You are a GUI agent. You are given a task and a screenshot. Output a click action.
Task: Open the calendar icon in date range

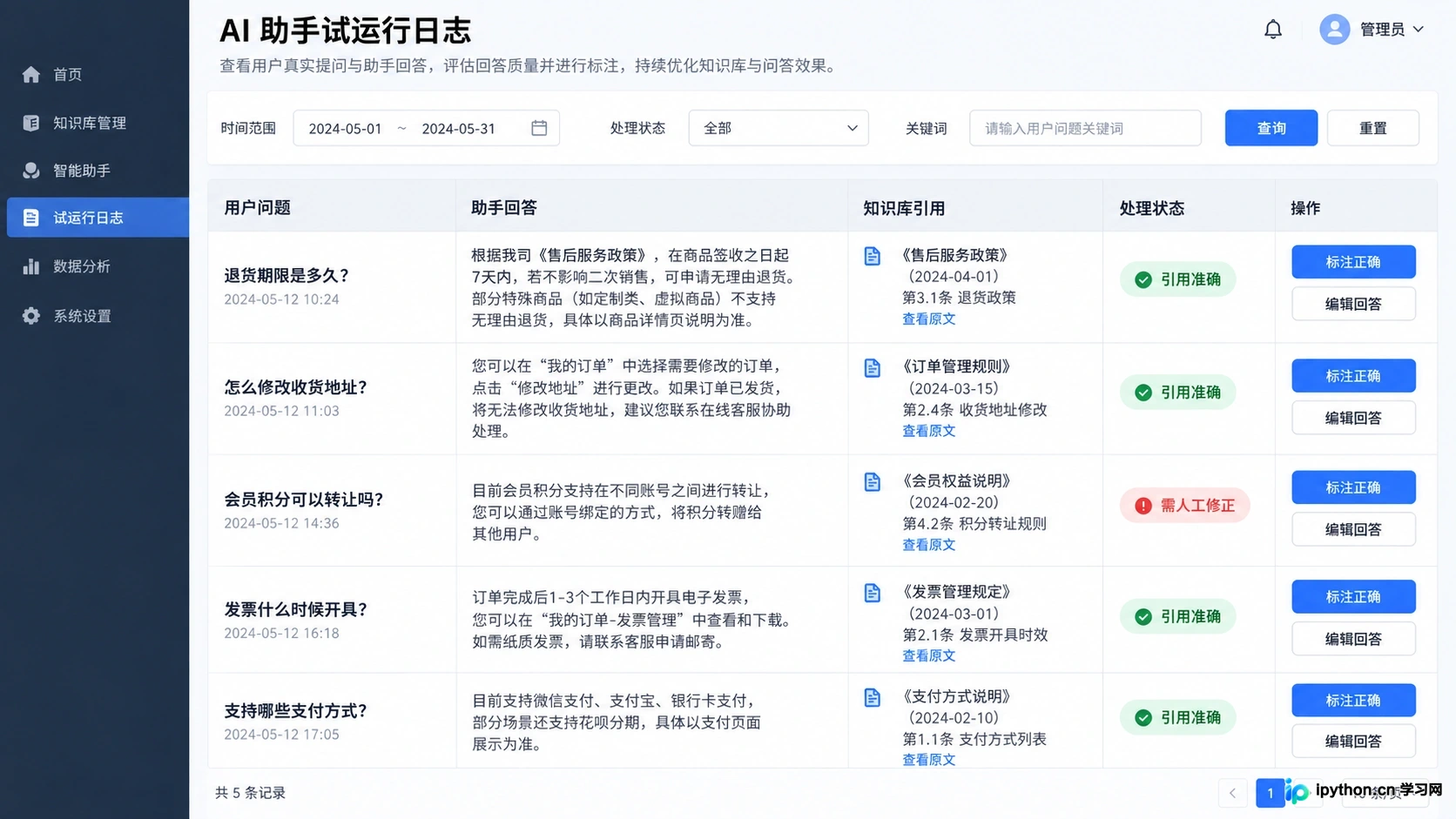tap(539, 128)
